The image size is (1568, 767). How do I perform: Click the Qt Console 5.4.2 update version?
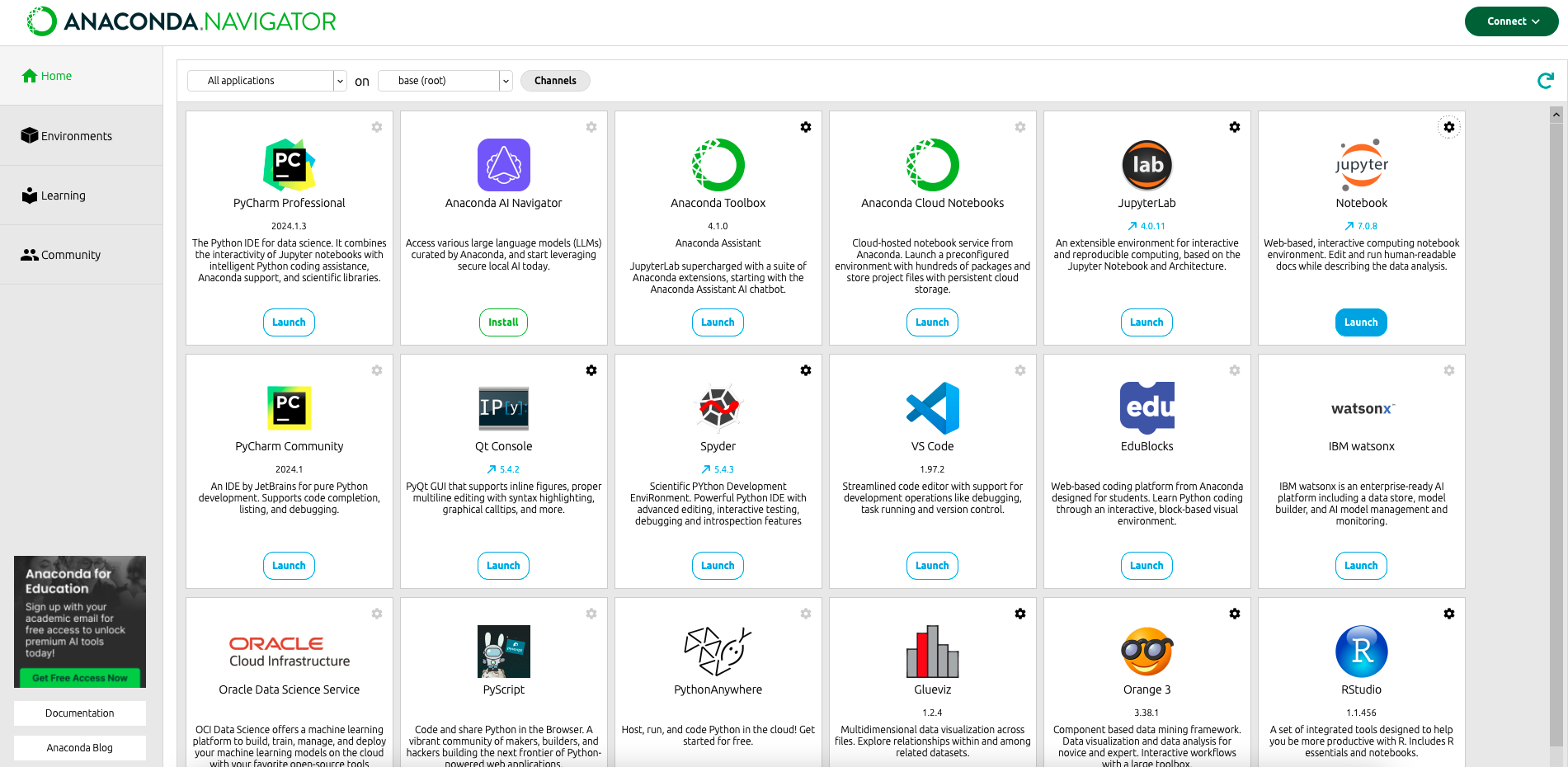coord(503,469)
